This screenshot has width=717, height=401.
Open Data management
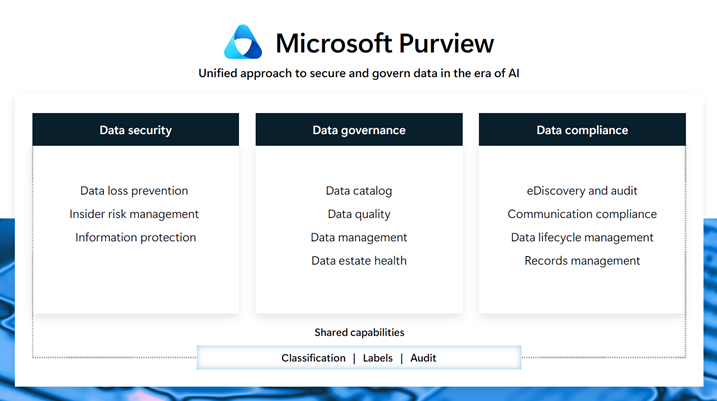pos(359,238)
